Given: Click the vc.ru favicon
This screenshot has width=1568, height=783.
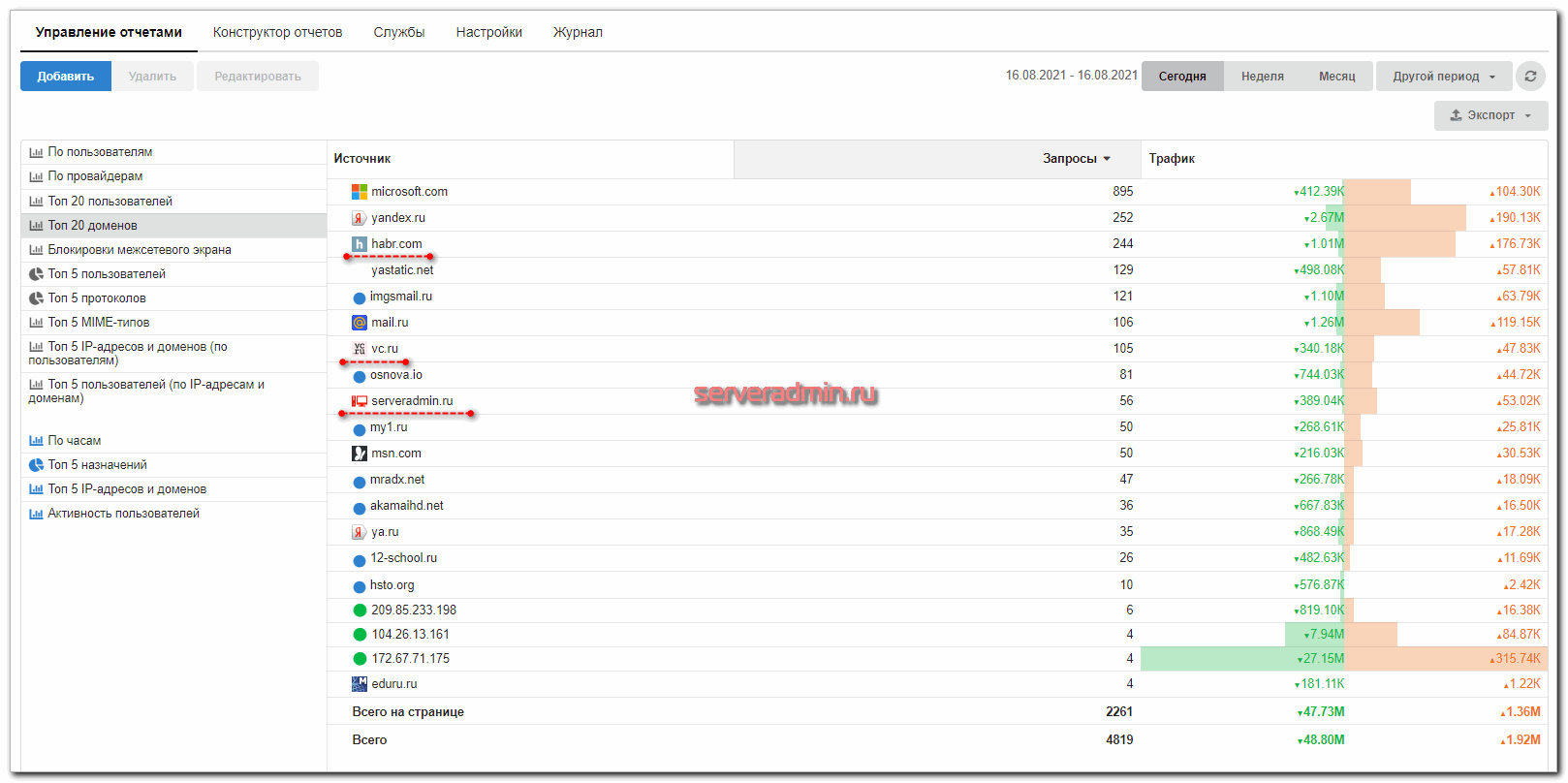Looking at the screenshot, I should pos(360,349).
